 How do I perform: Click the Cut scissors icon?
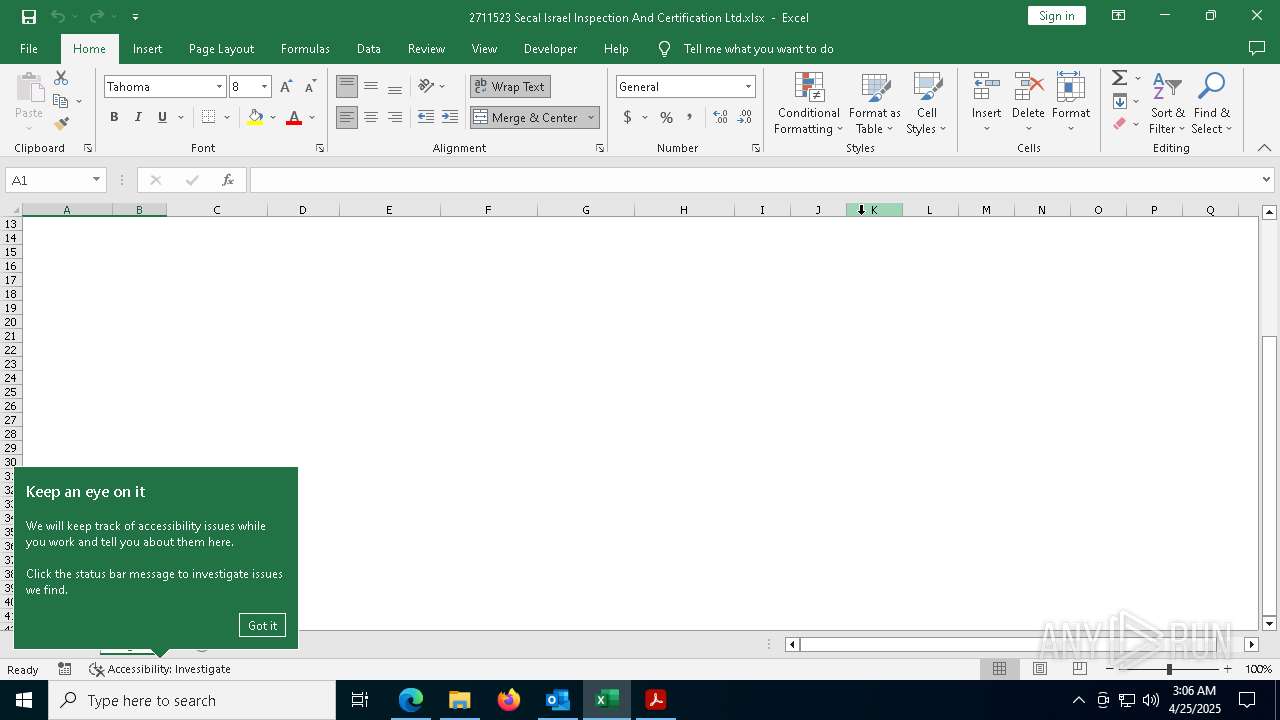[x=61, y=78]
